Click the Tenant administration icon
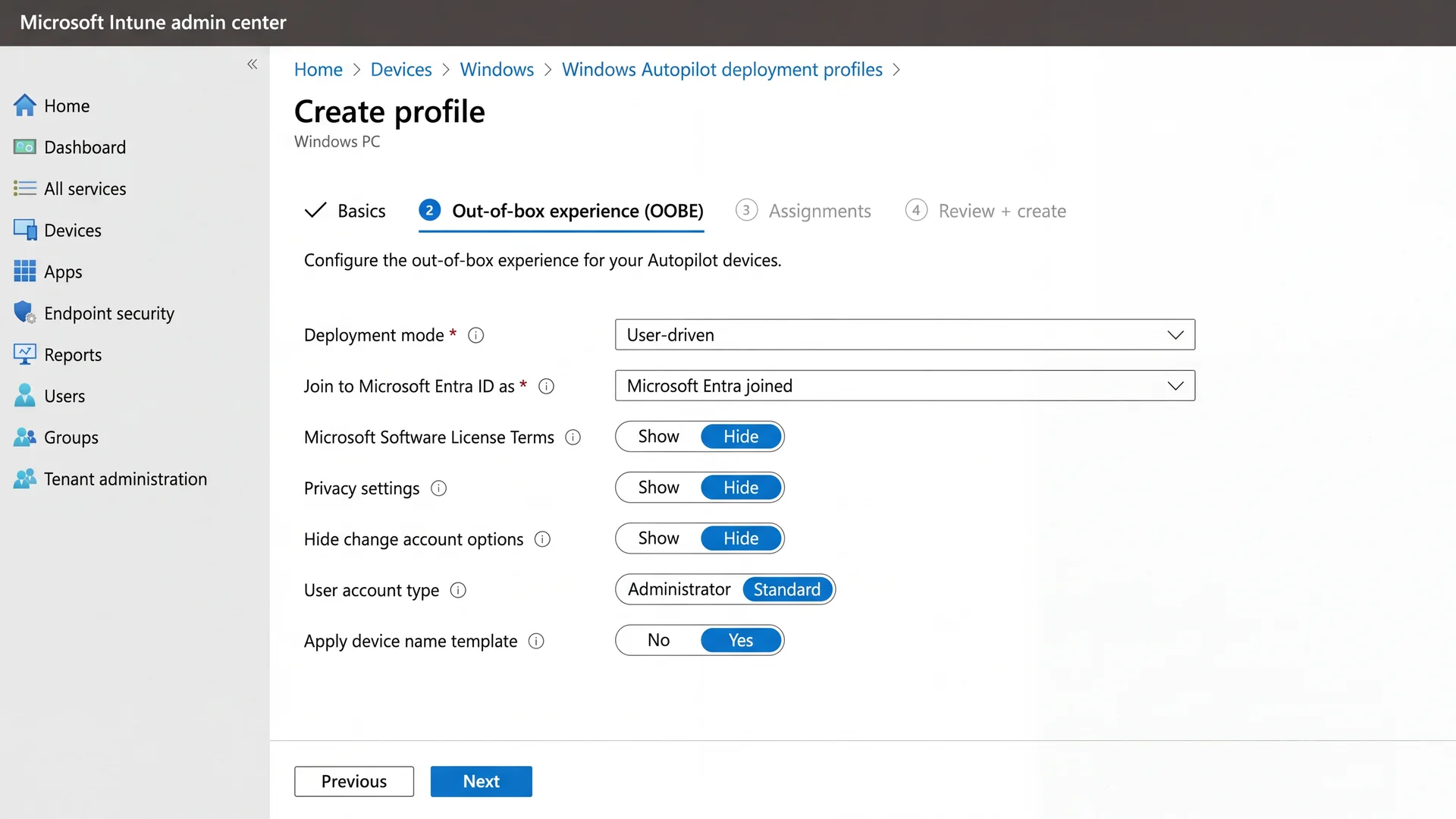Image resolution: width=1456 pixels, height=819 pixels. (24, 479)
